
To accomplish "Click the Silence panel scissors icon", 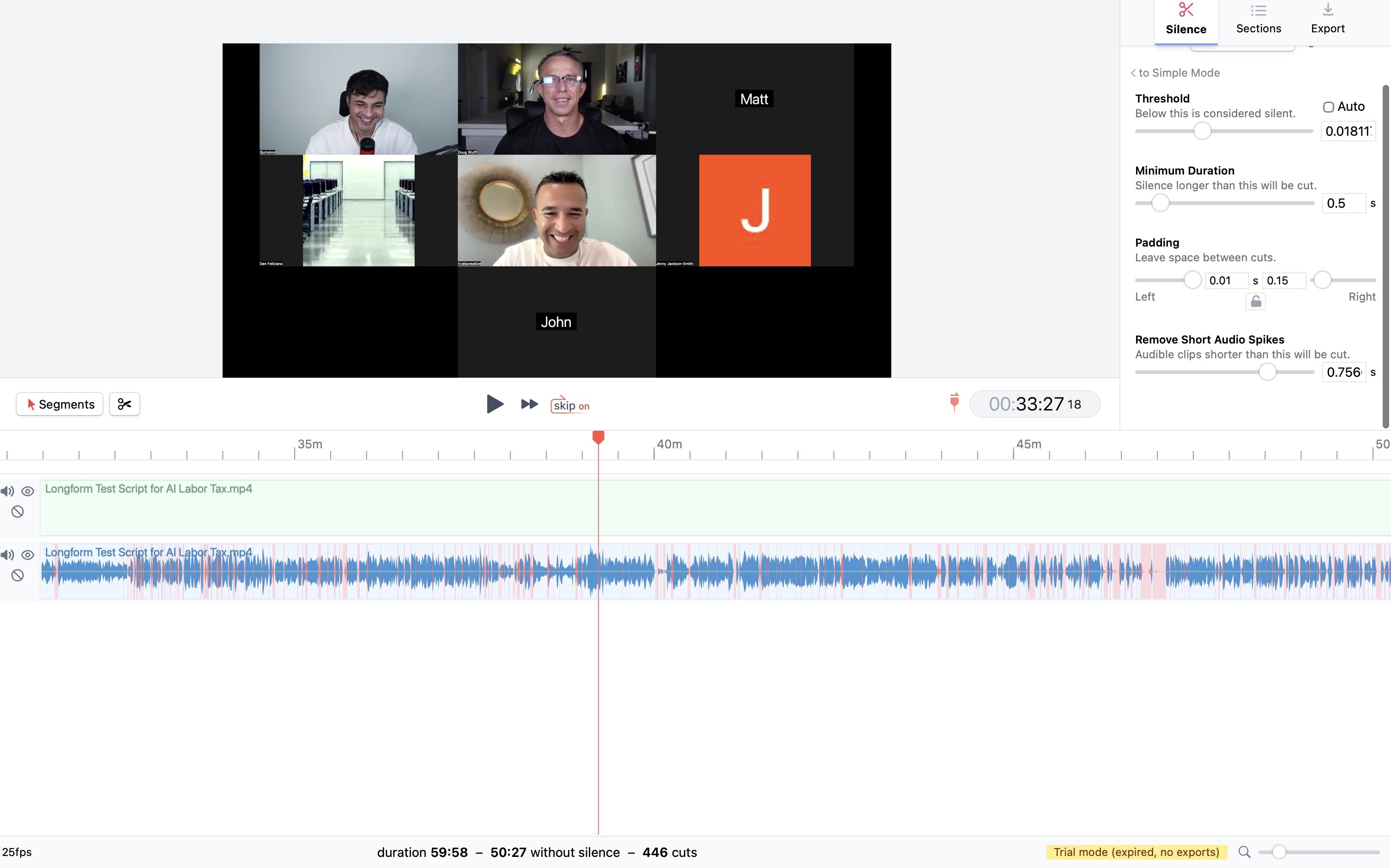I will point(1185,10).
